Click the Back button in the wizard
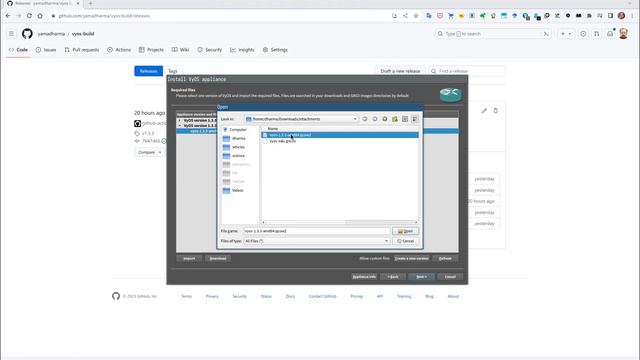This screenshot has width=640, height=360. (393, 277)
